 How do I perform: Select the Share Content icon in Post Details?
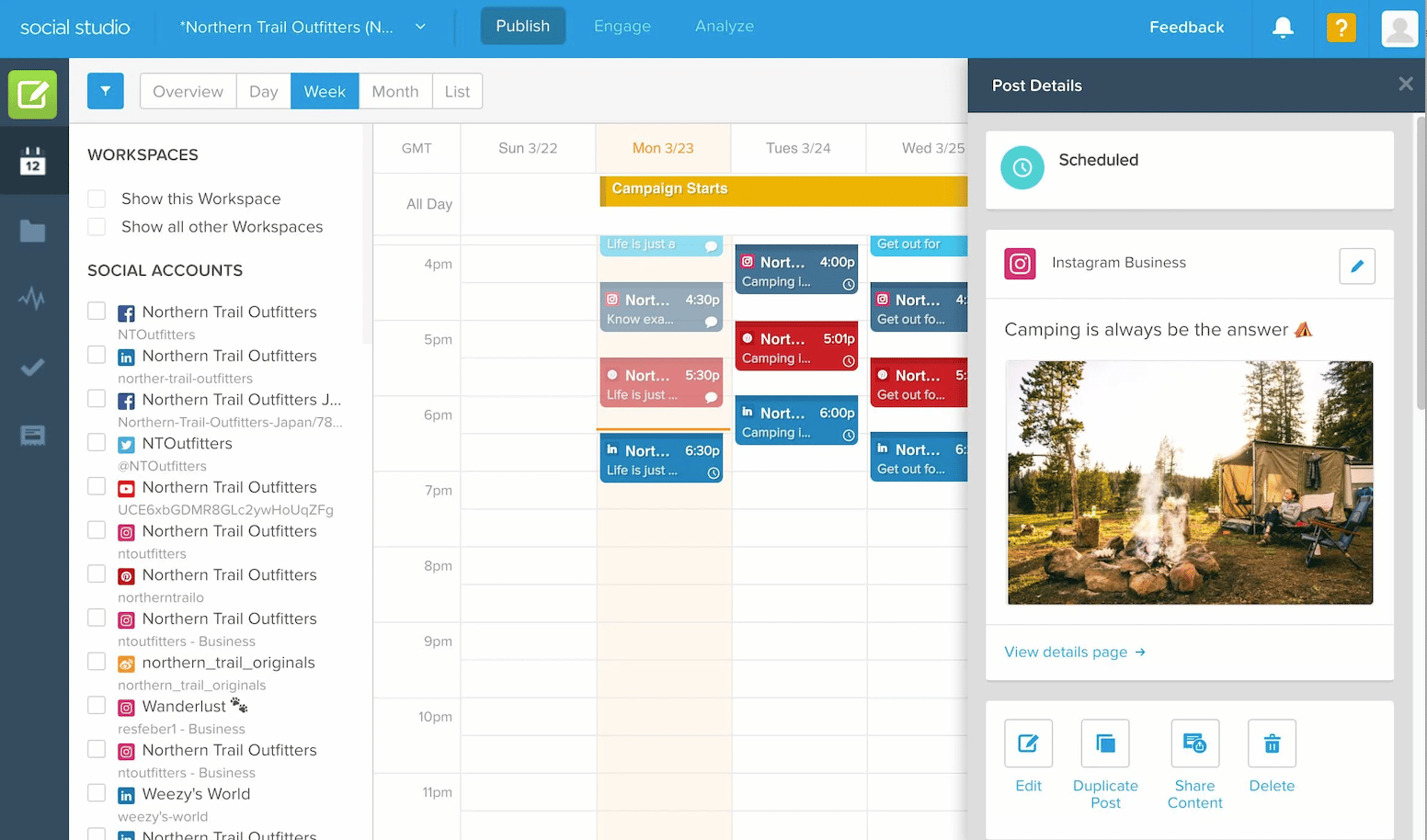[1194, 744]
